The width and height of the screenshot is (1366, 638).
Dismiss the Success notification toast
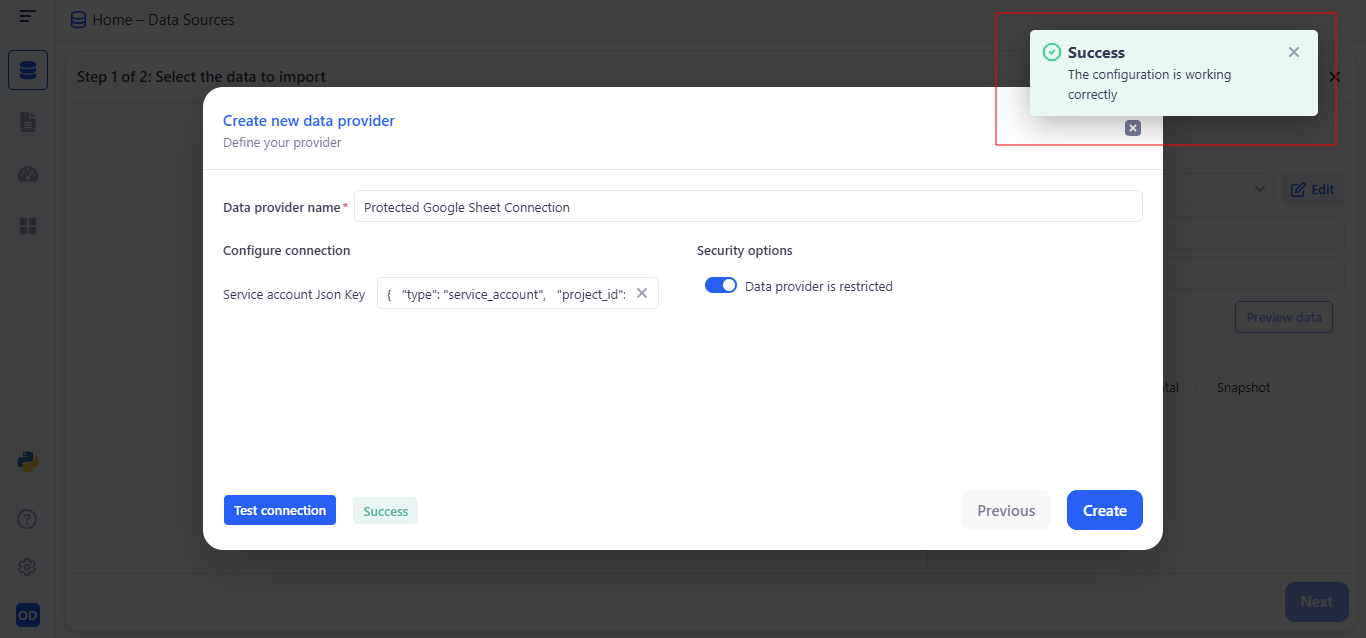click(x=1294, y=52)
